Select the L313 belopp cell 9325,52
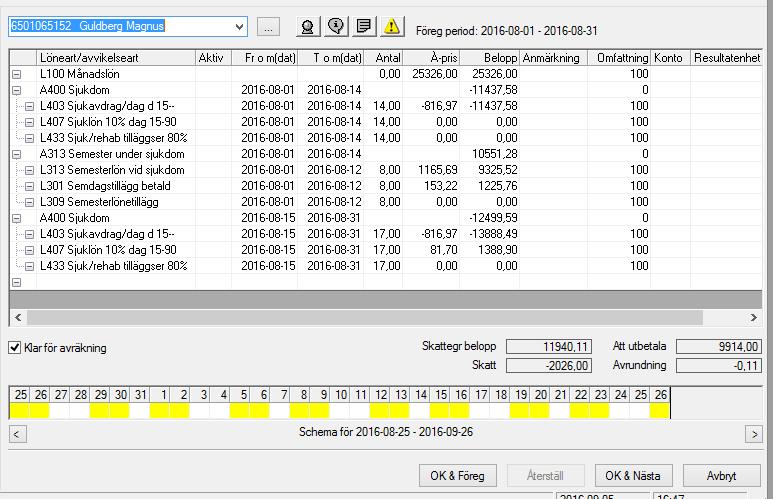The image size is (773, 499). [x=490, y=170]
